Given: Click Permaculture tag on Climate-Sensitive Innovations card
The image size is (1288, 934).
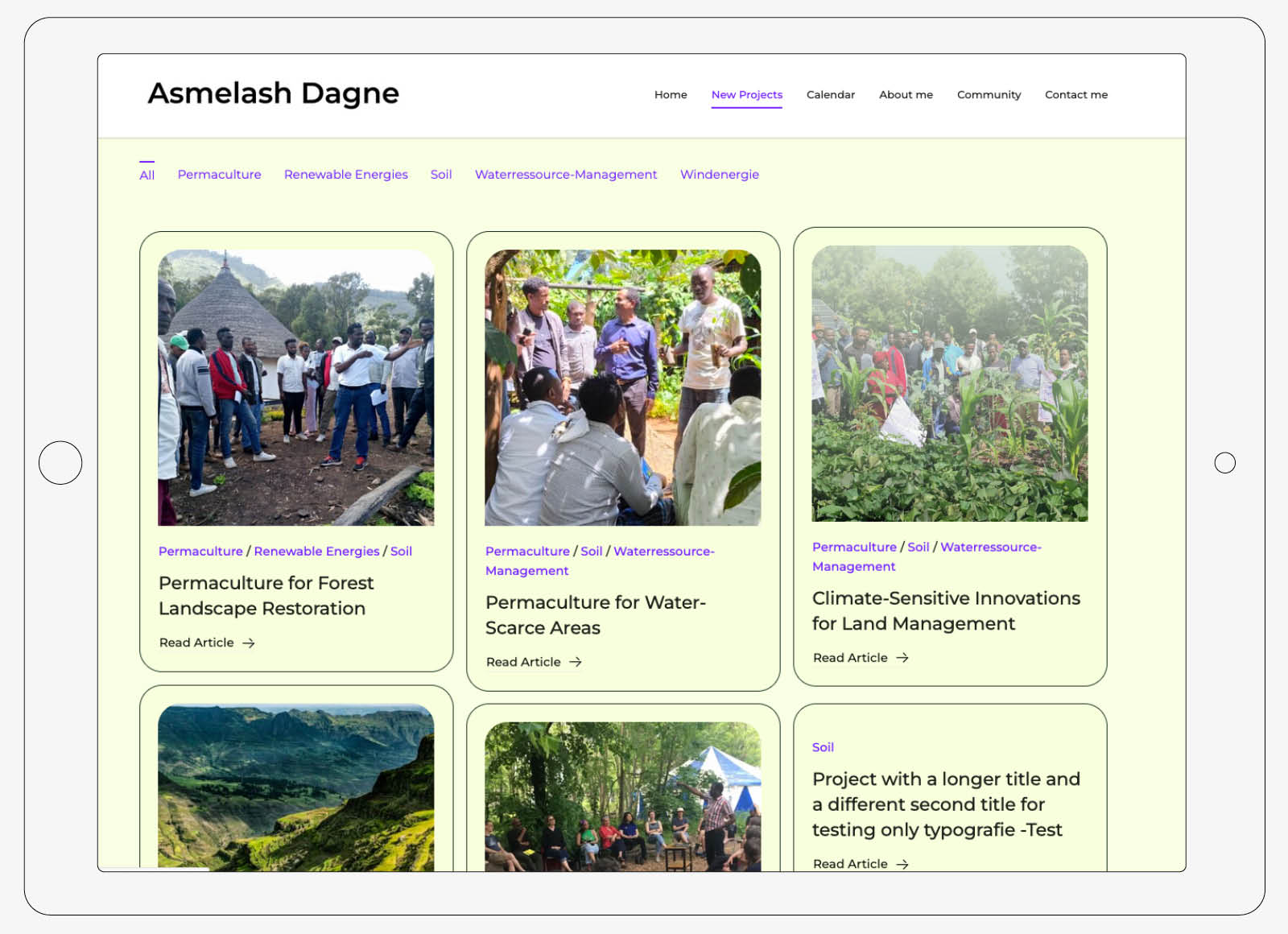Looking at the screenshot, I should point(854,547).
